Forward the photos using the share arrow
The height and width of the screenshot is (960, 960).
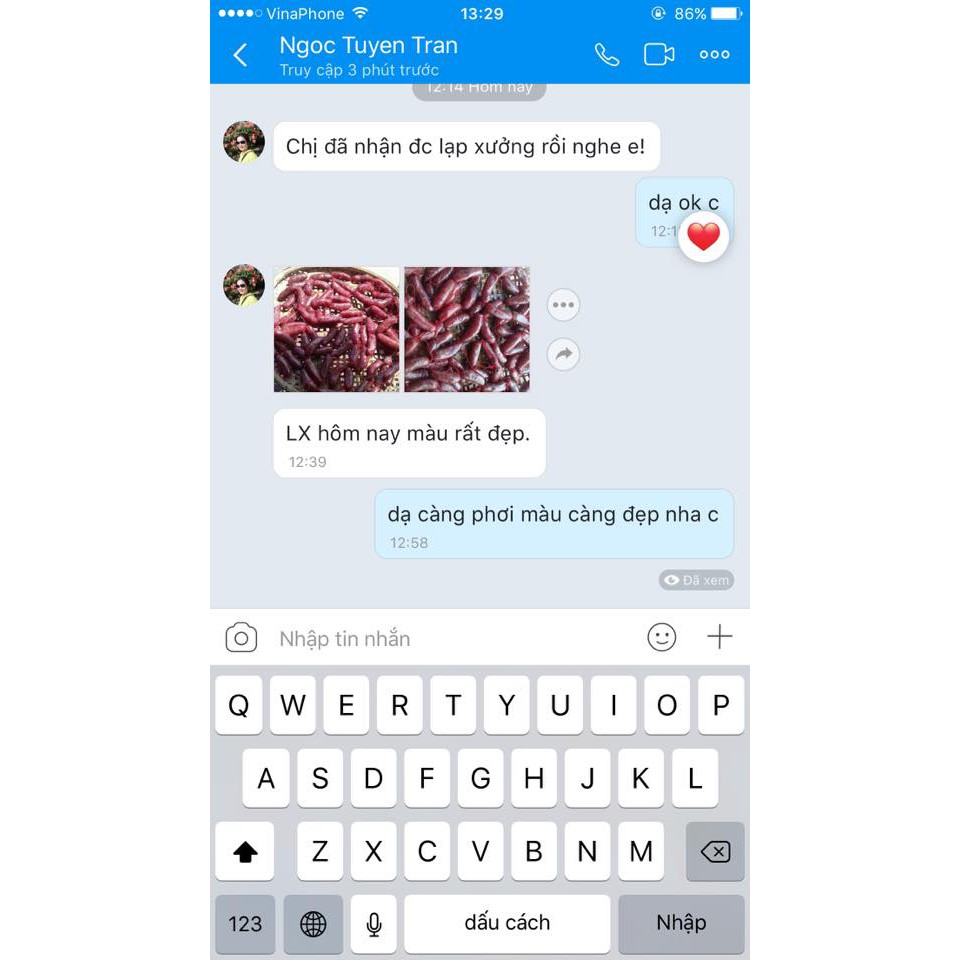click(563, 354)
